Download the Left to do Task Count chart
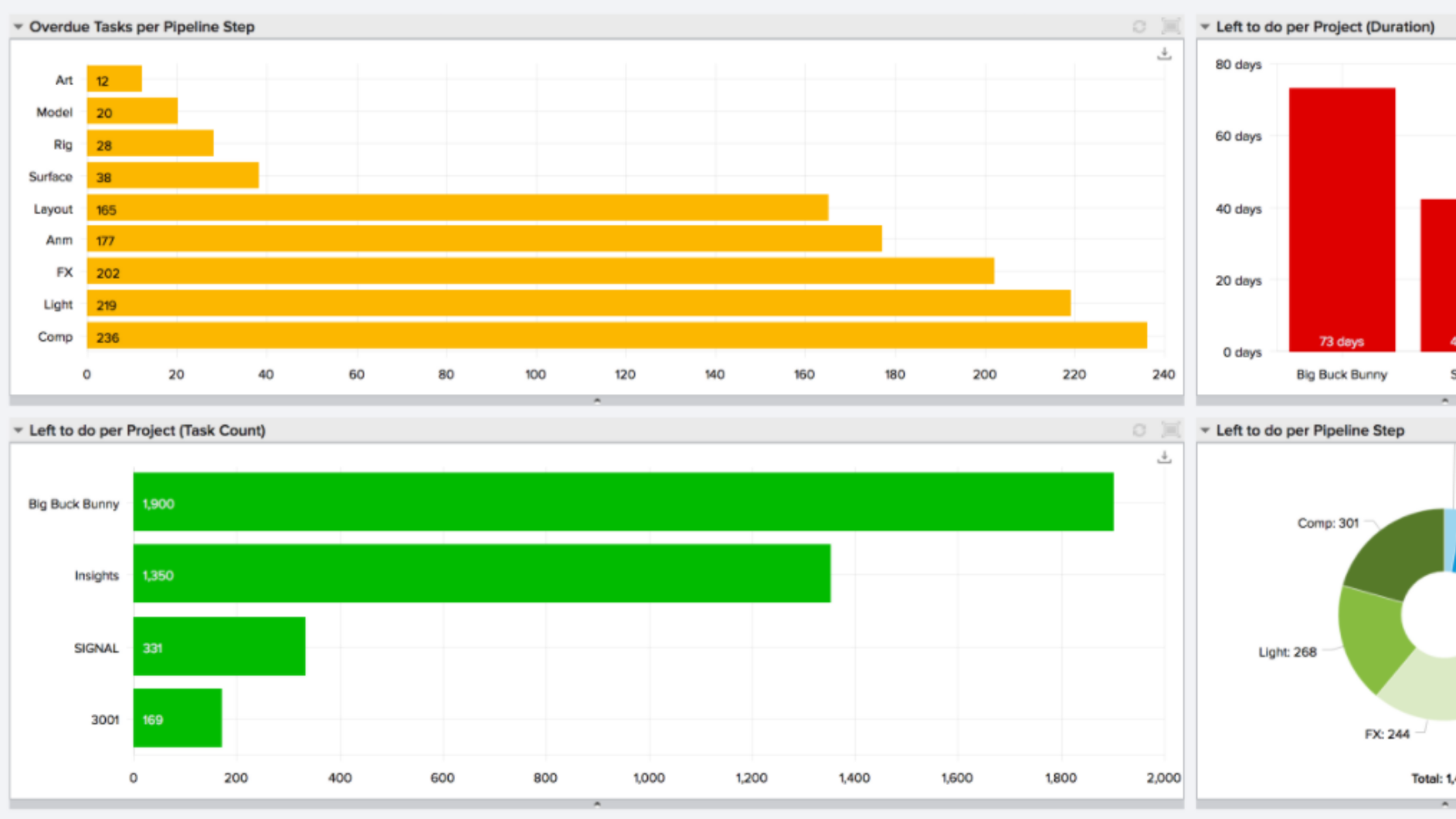1456x819 pixels. pyautogui.click(x=1164, y=457)
